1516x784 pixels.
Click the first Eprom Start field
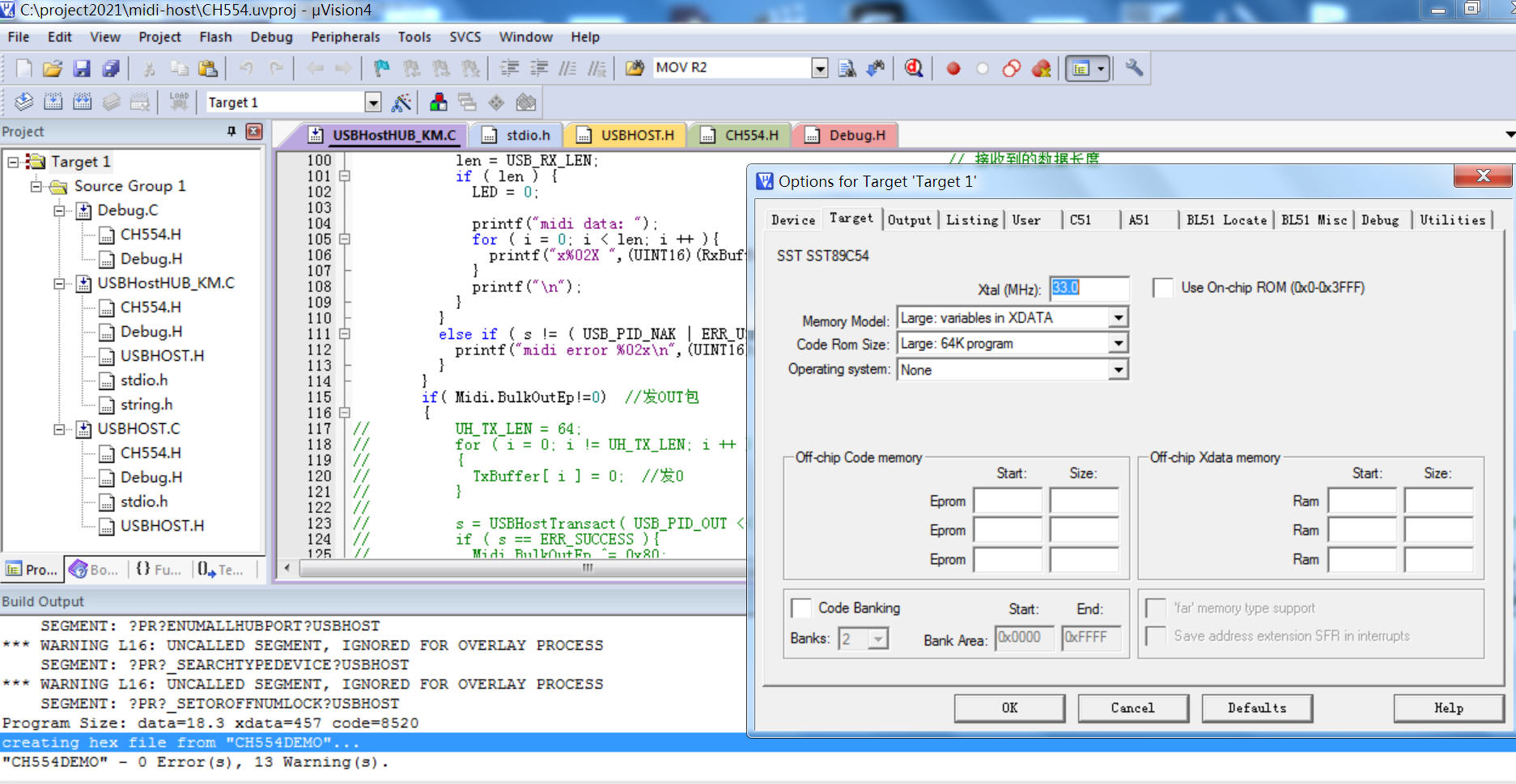coord(1008,501)
